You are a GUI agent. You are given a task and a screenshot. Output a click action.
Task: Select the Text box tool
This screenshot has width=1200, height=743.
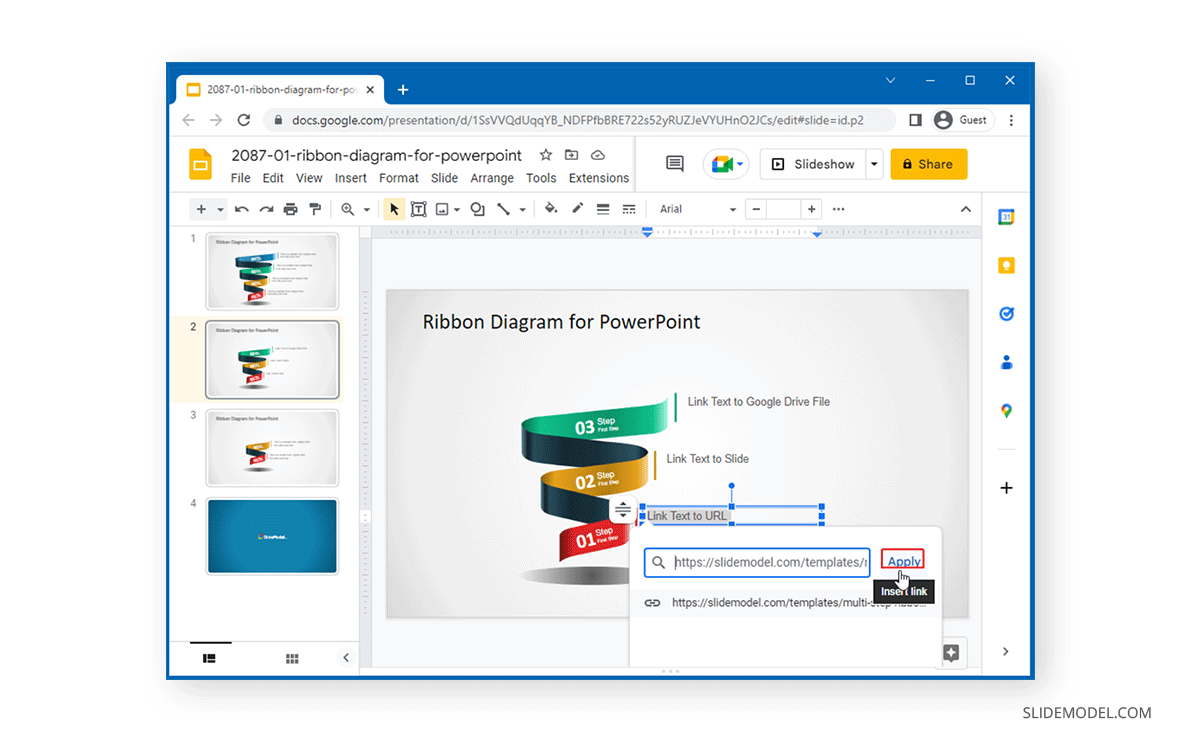[419, 209]
